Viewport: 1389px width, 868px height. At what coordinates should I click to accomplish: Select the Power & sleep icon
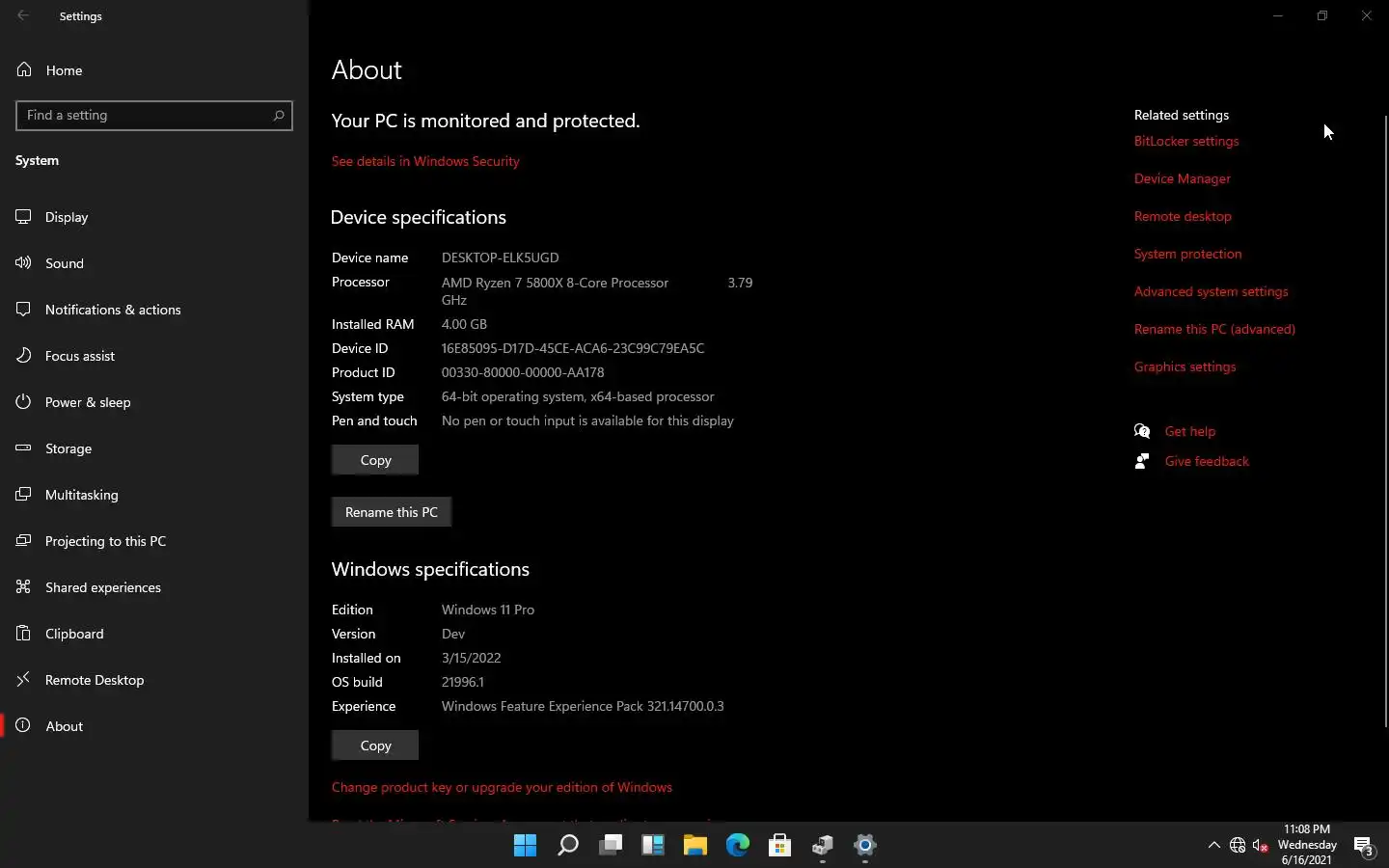24,401
